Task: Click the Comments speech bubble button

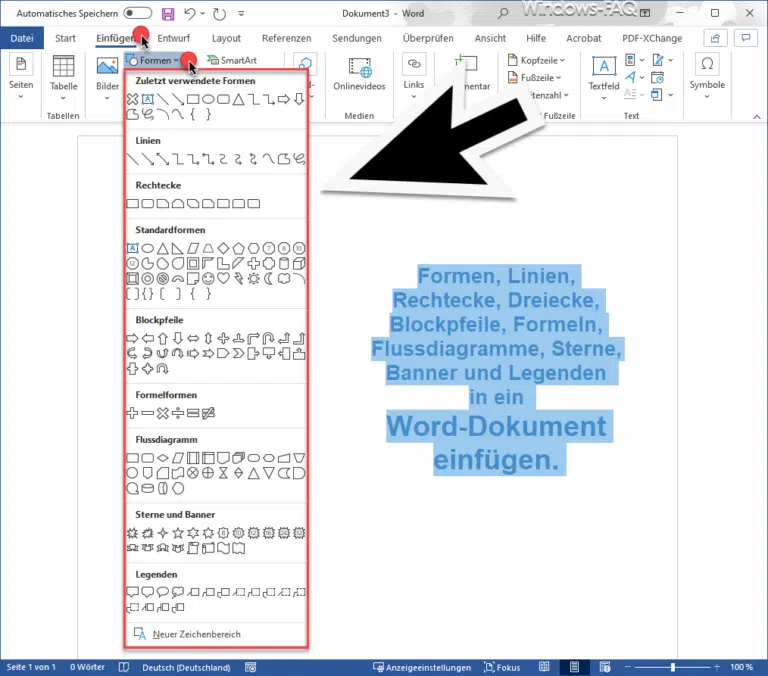Action: (745, 38)
